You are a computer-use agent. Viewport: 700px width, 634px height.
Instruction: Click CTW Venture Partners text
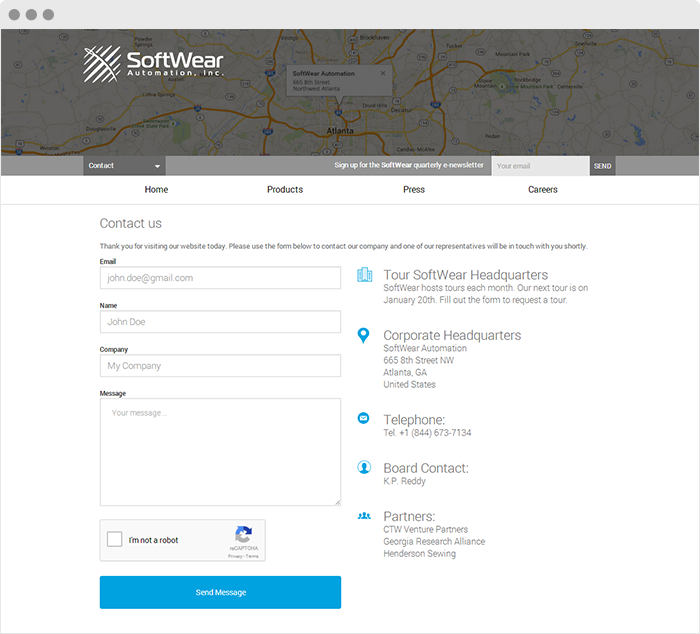[425, 530]
